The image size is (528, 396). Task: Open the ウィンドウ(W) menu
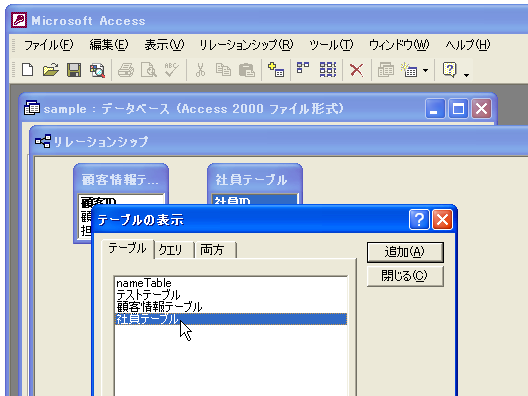(399, 45)
